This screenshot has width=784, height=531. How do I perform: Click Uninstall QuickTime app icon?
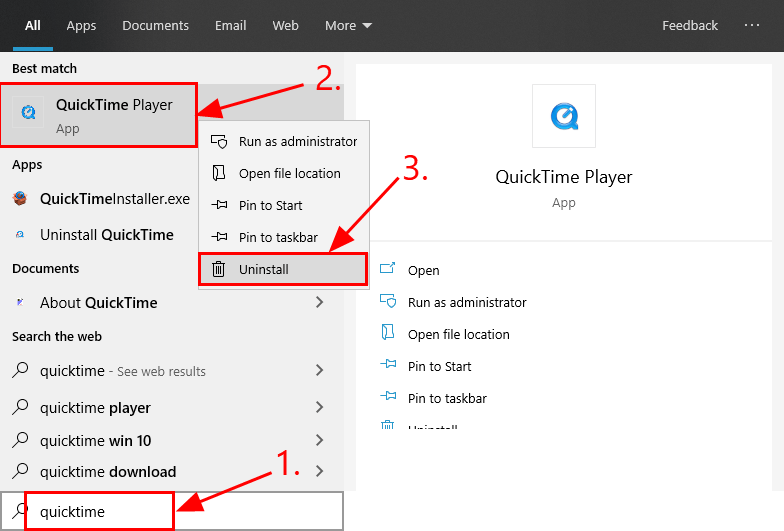tap(20, 234)
